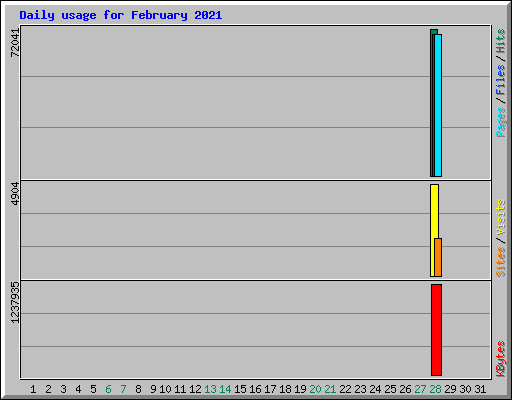Click the orange Sites bar on day 28
This screenshot has height=400, width=512.
point(438,257)
